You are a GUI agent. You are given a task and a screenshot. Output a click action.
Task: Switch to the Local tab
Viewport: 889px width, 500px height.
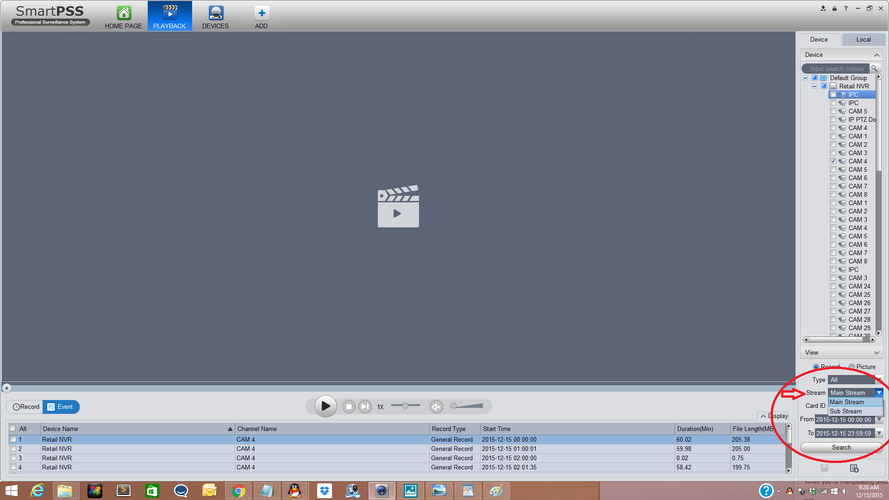tap(863, 40)
